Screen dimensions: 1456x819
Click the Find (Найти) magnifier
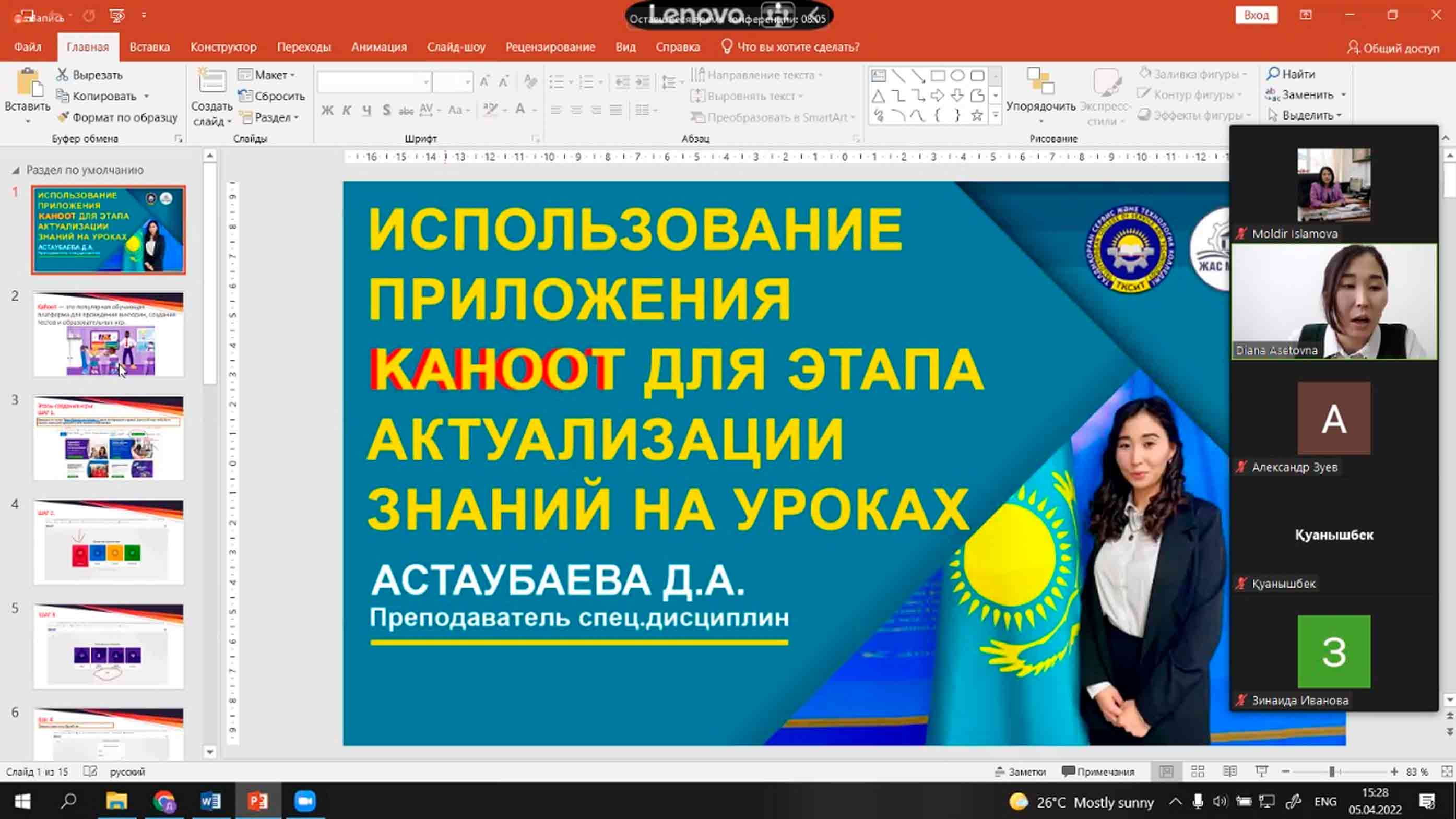1273,74
